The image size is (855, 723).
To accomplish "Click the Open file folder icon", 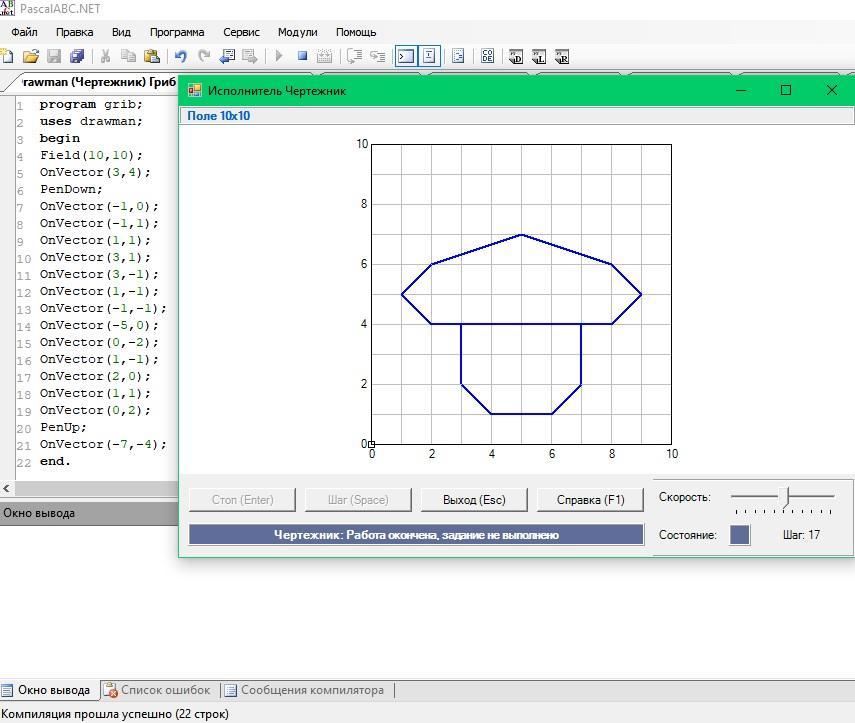I will point(31,57).
